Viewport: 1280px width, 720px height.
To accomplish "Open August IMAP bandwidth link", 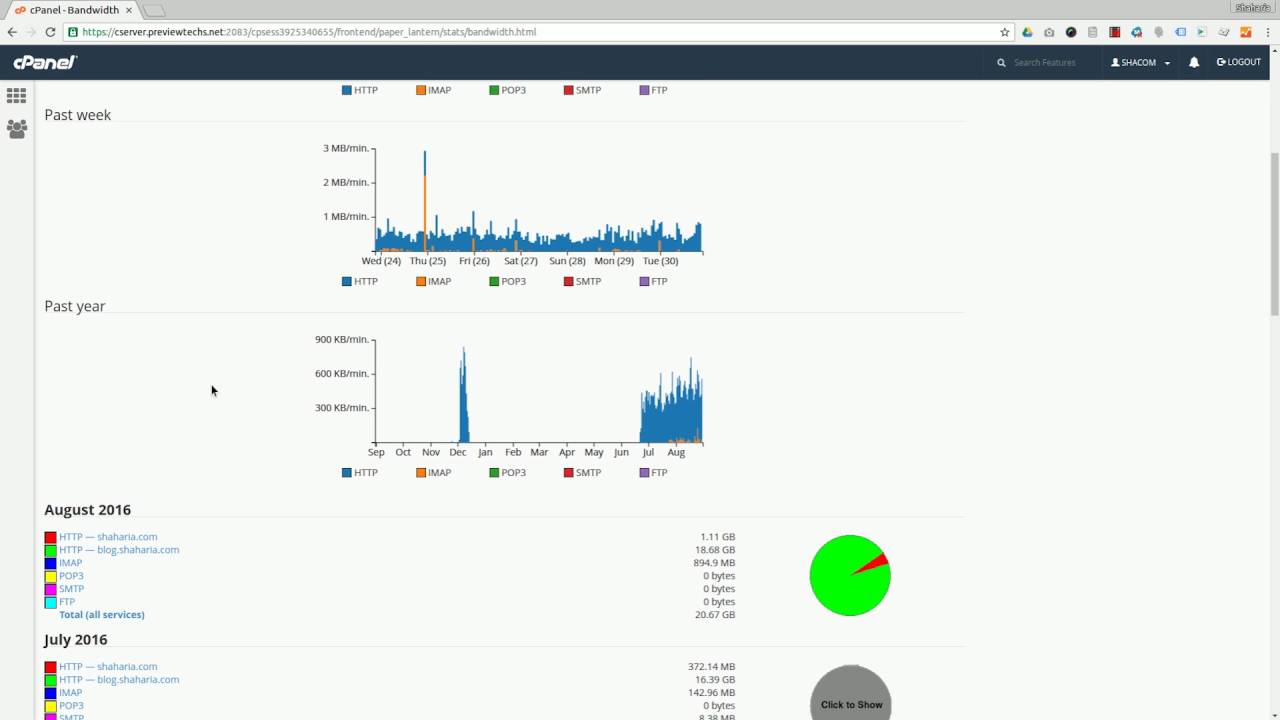I will [x=70, y=563].
